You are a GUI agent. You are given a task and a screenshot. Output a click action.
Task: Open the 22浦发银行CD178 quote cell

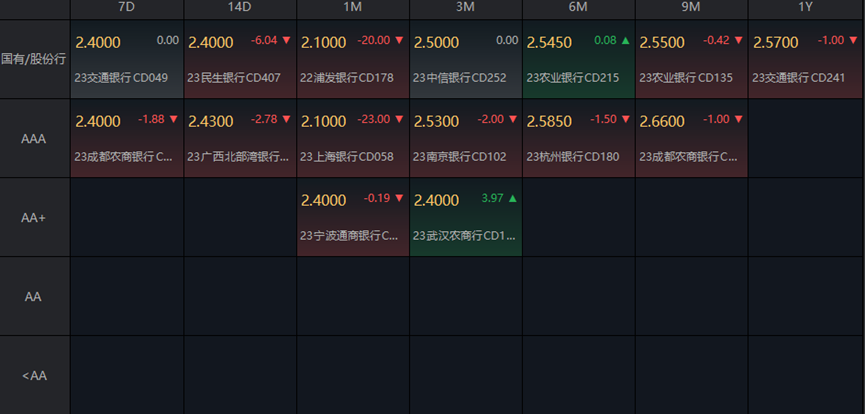coord(353,60)
